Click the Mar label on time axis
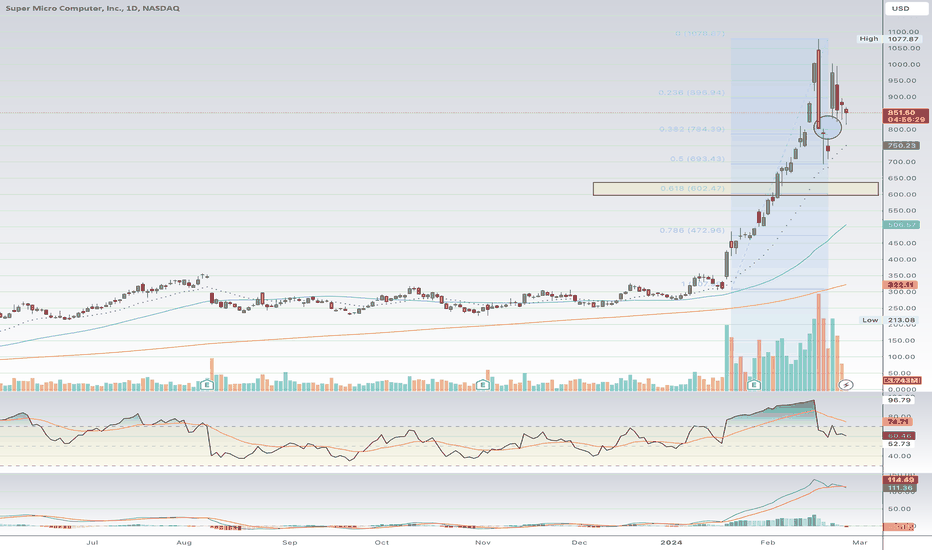The image size is (932, 550). 860,542
